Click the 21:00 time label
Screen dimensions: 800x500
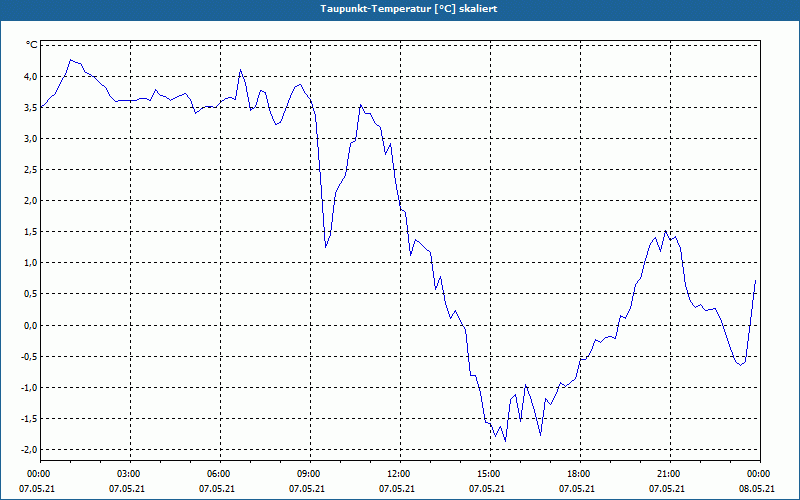point(667,474)
